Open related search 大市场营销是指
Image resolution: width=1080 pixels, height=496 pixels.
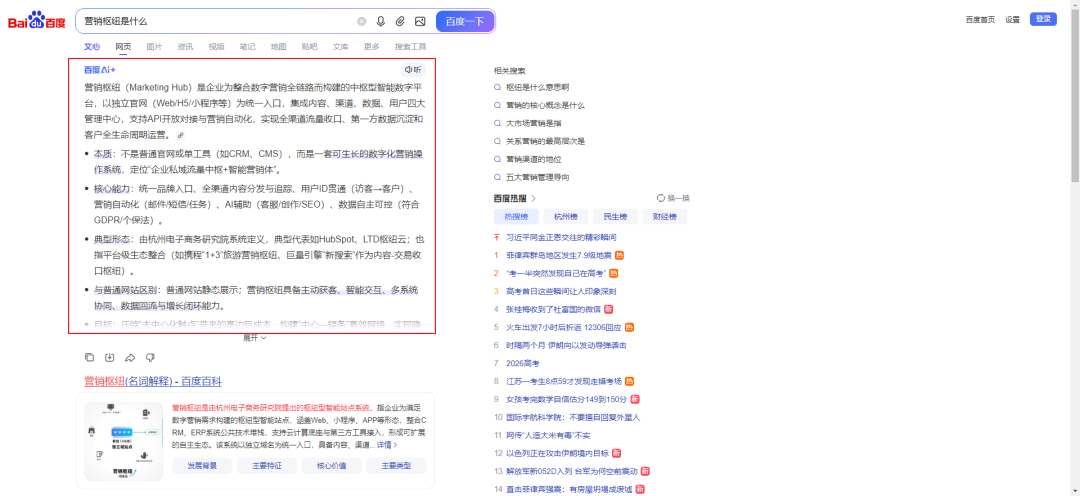tap(533, 123)
